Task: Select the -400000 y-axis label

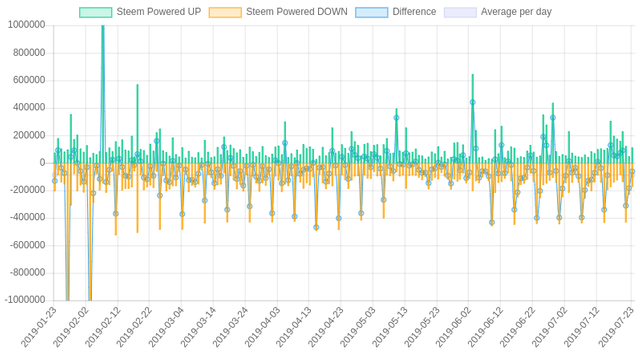Action: [27, 218]
